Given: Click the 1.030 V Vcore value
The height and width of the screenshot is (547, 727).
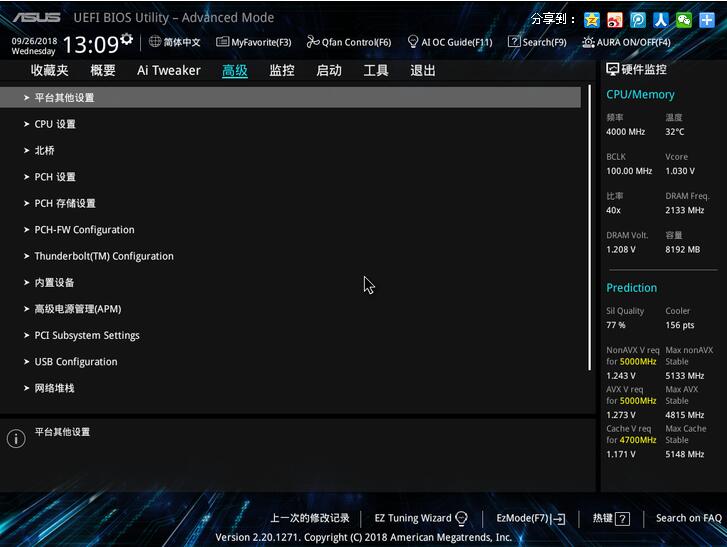Looking at the screenshot, I should (680, 171).
